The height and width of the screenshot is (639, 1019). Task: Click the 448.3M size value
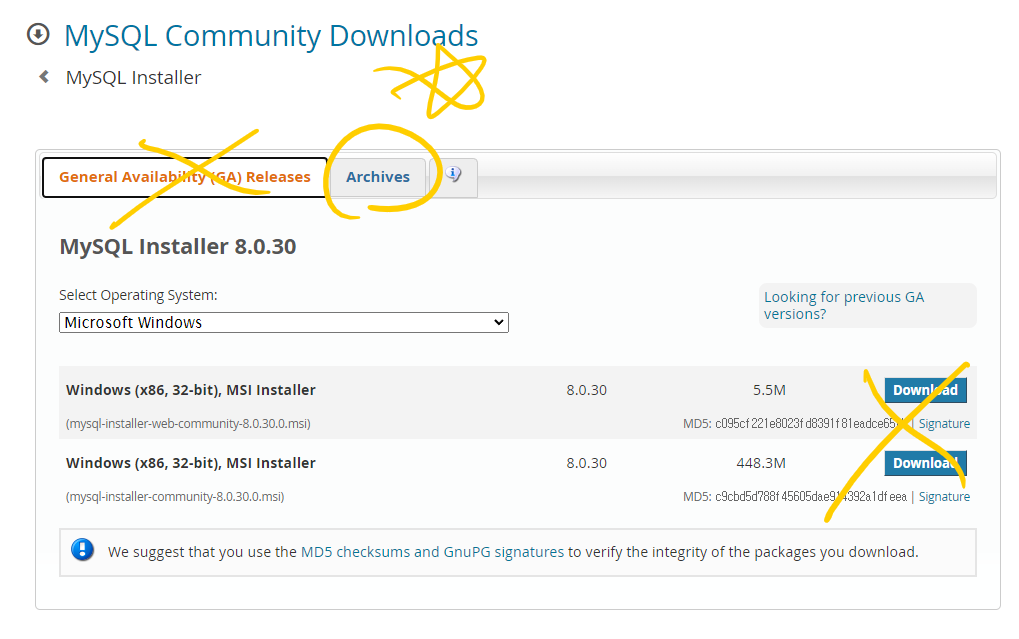[x=760, y=463]
